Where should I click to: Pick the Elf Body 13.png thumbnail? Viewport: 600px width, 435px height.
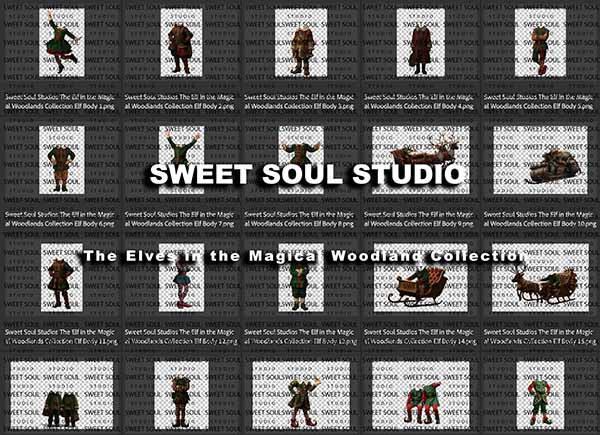pyautogui.click(x=301, y=277)
